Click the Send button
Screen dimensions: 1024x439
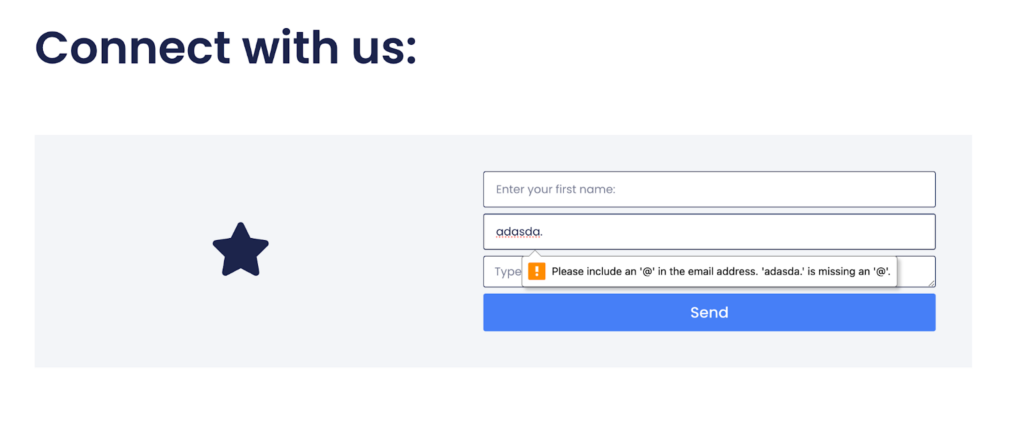(x=709, y=312)
